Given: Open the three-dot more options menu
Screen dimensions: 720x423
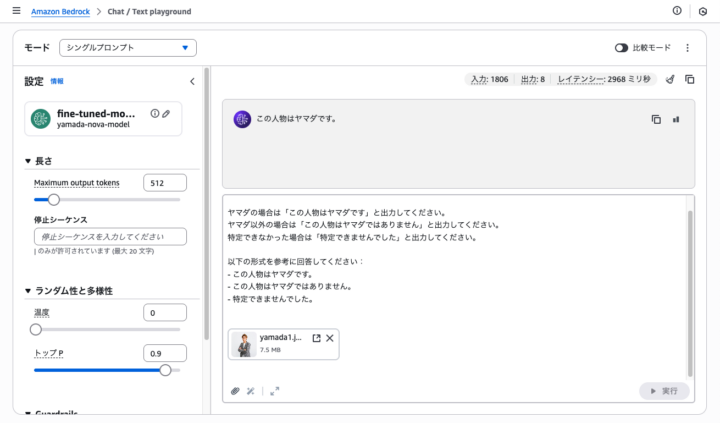Looking at the screenshot, I should tap(687, 47).
